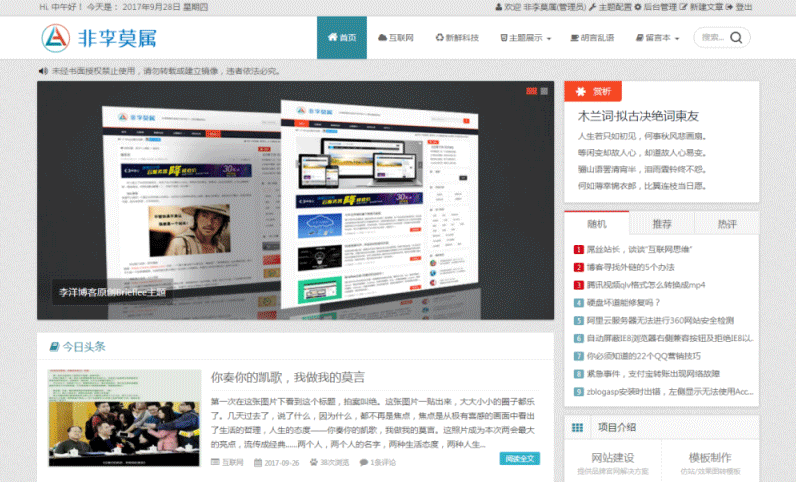Click 登出 to log out

point(739,7)
